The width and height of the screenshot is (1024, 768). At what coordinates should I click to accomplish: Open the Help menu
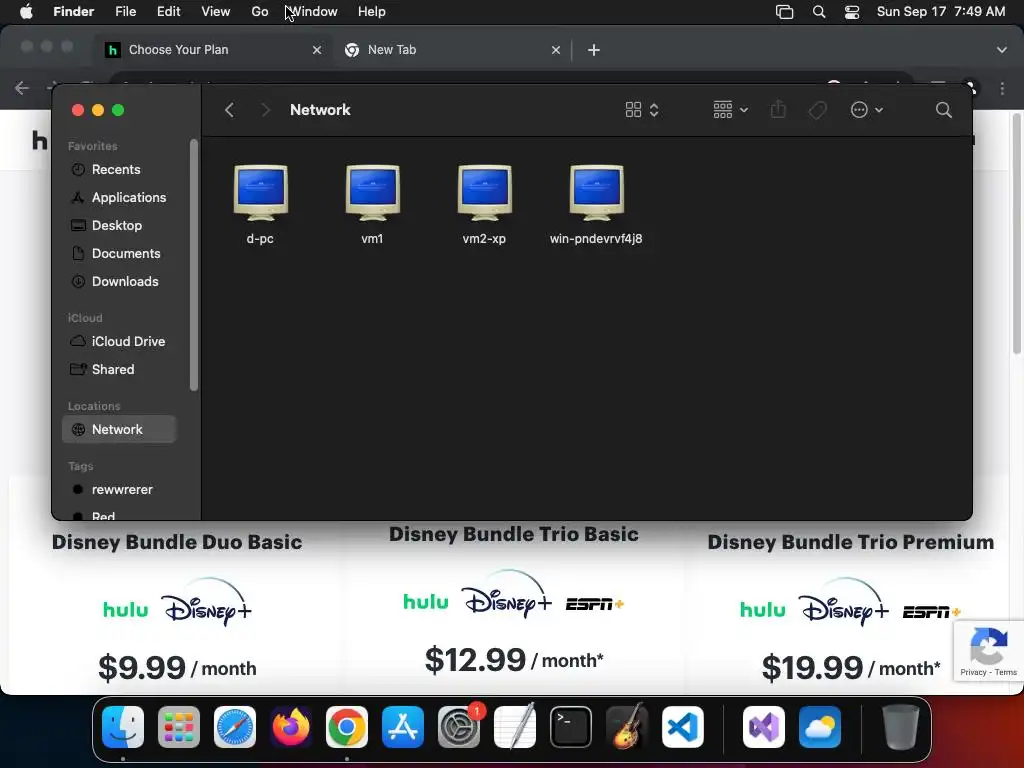[372, 12]
